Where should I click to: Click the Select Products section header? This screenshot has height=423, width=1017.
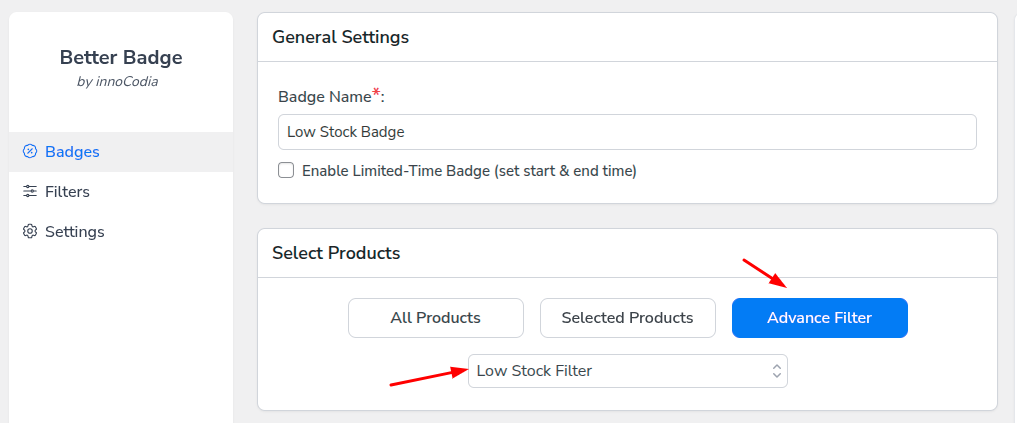(x=336, y=253)
